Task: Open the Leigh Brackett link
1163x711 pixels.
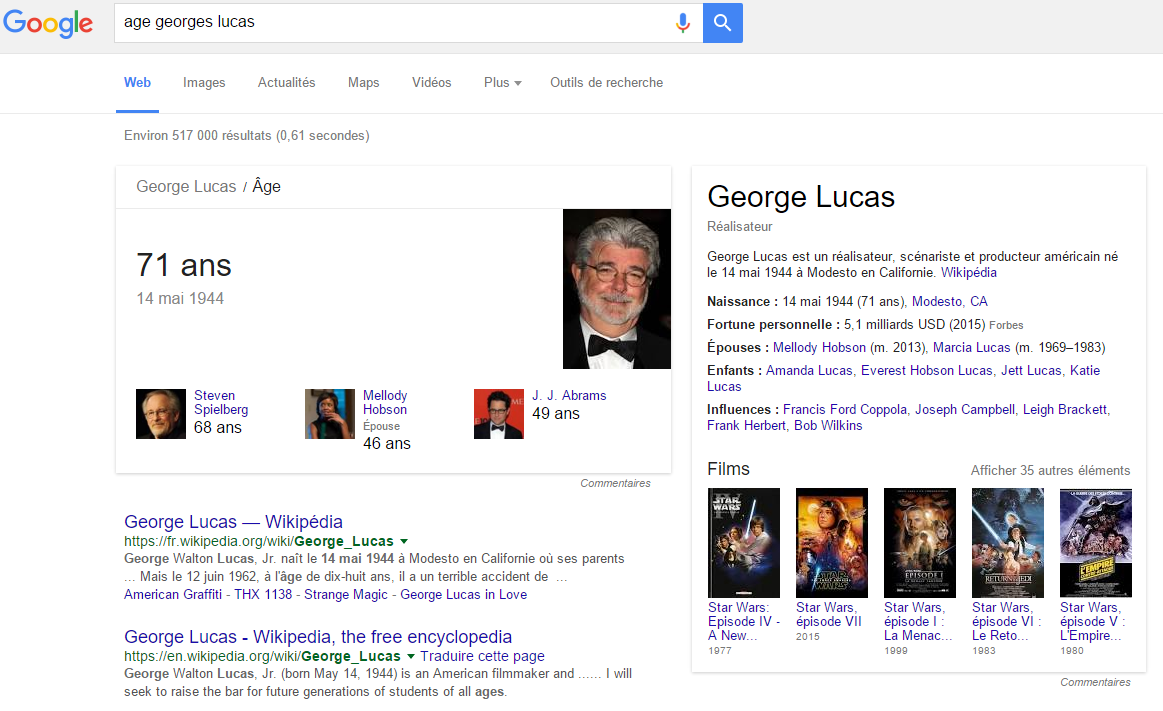Action: [1064, 410]
